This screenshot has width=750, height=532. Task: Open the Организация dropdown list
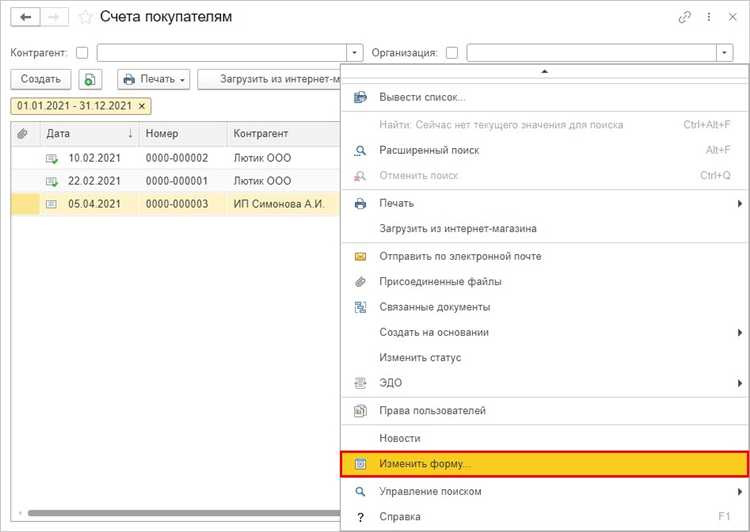tap(724, 53)
